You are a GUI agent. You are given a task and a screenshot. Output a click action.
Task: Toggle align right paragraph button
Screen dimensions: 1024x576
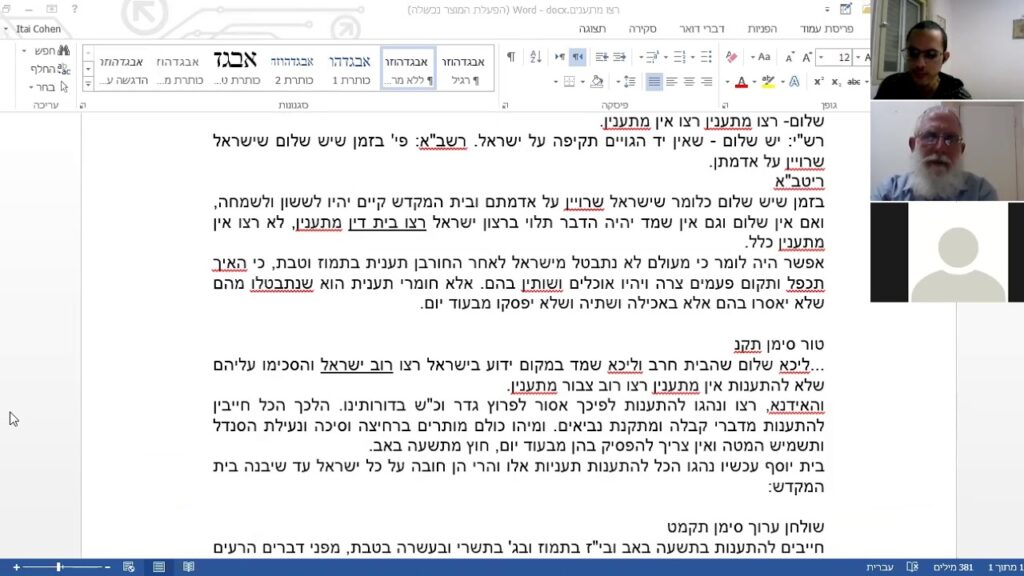click(707, 82)
